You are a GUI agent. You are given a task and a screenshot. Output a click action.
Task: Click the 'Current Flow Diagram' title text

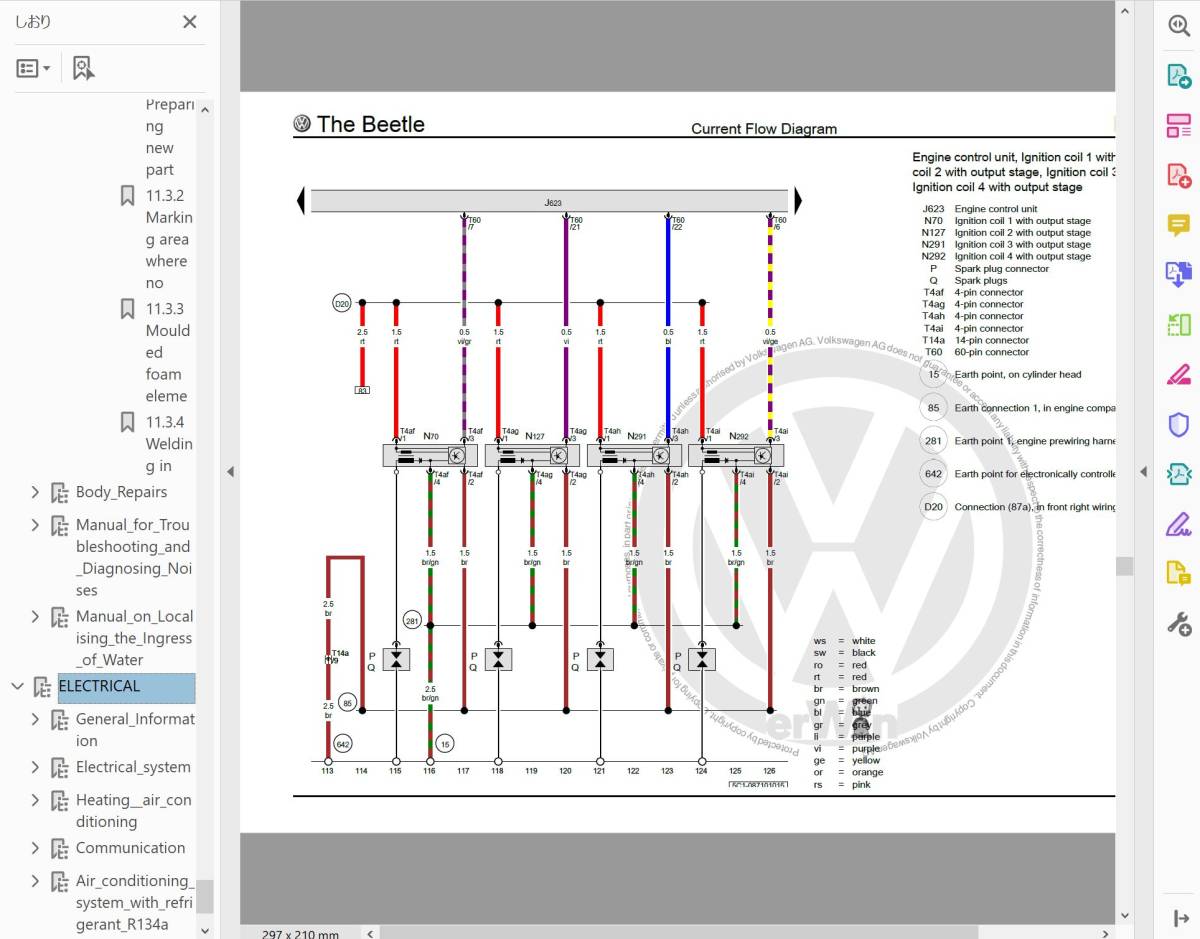click(764, 129)
